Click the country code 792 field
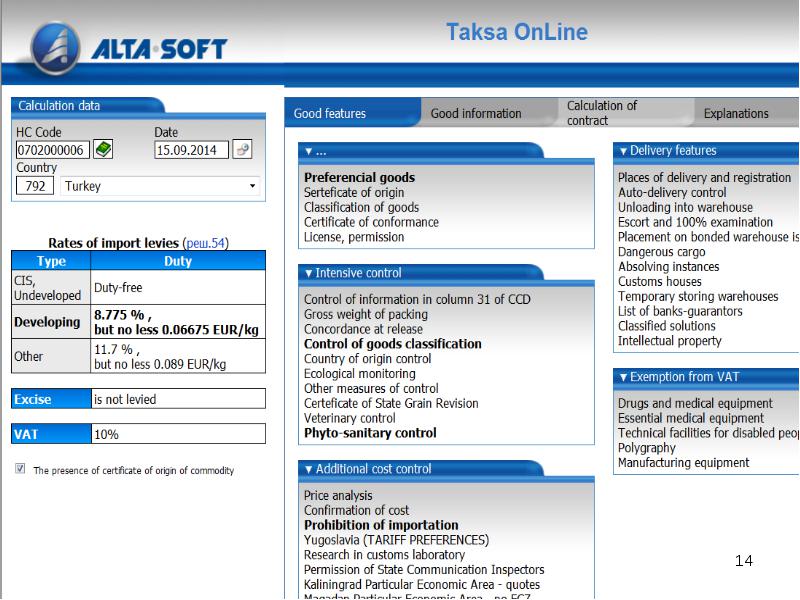The width and height of the screenshot is (800, 600). coord(35,186)
